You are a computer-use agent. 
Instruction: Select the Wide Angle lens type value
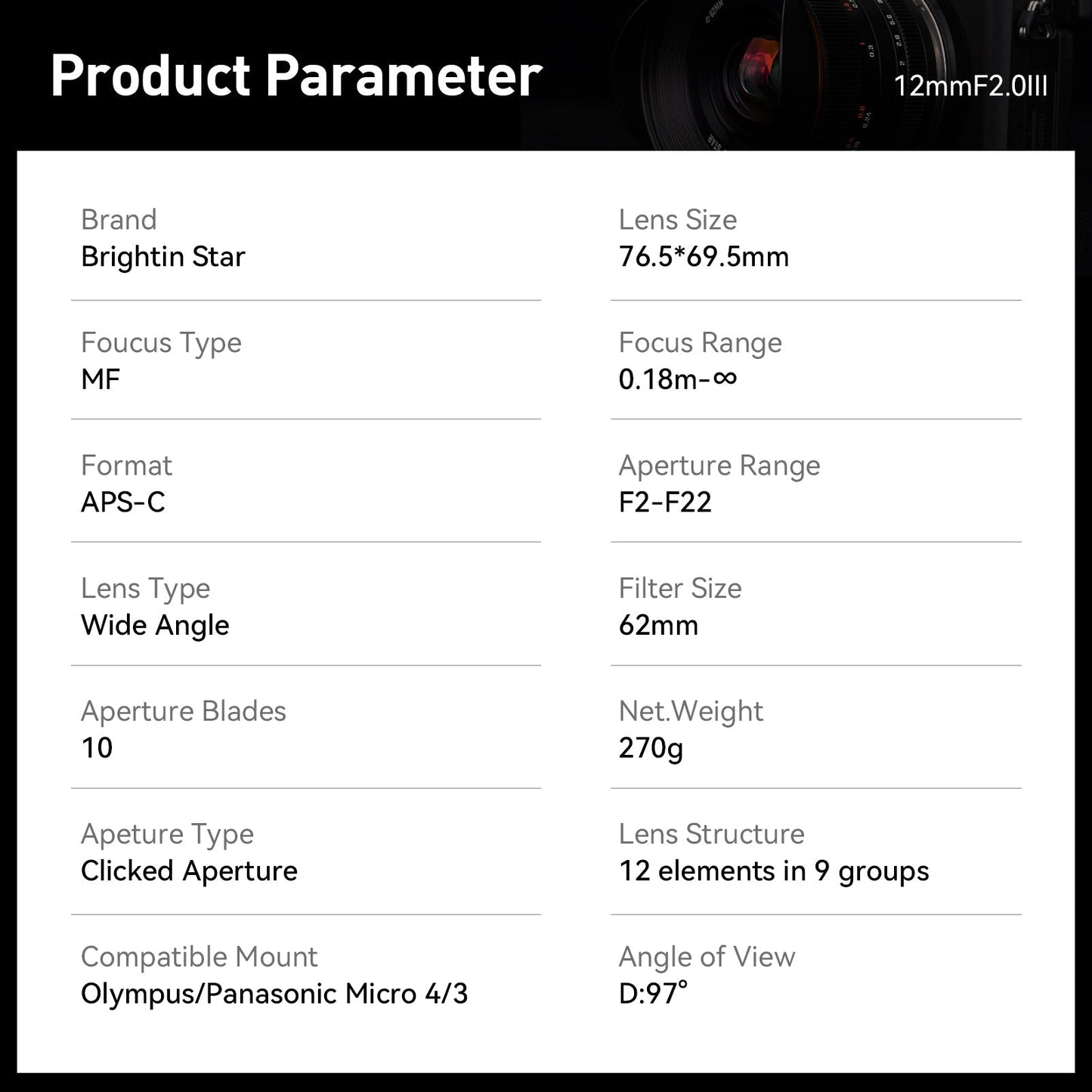click(x=155, y=626)
